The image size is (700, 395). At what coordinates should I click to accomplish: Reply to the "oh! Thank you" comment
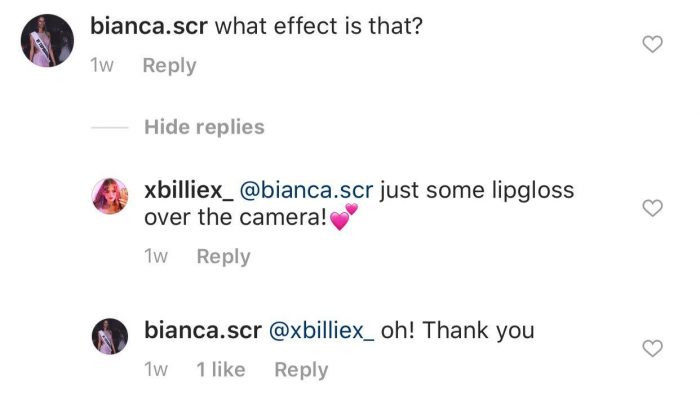point(301,370)
